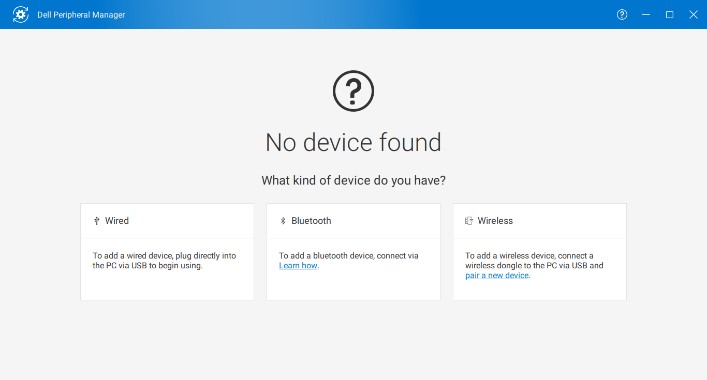This screenshot has height=380, width=707.
Task: Close the Dell Peripheral Manager window
Action: (x=693, y=14)
